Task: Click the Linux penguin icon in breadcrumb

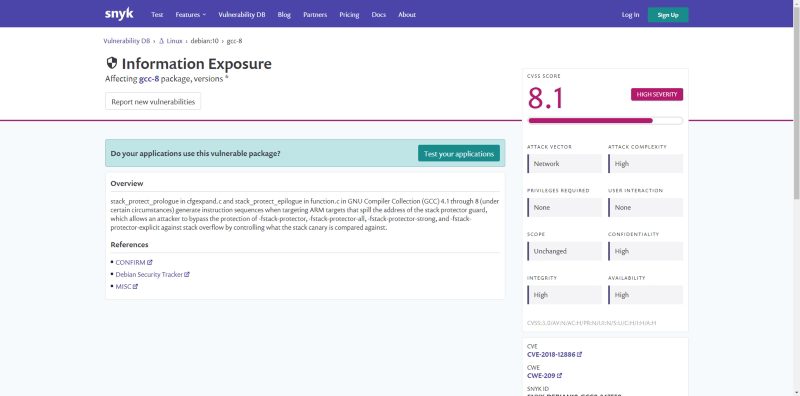Action: (161, 41)
